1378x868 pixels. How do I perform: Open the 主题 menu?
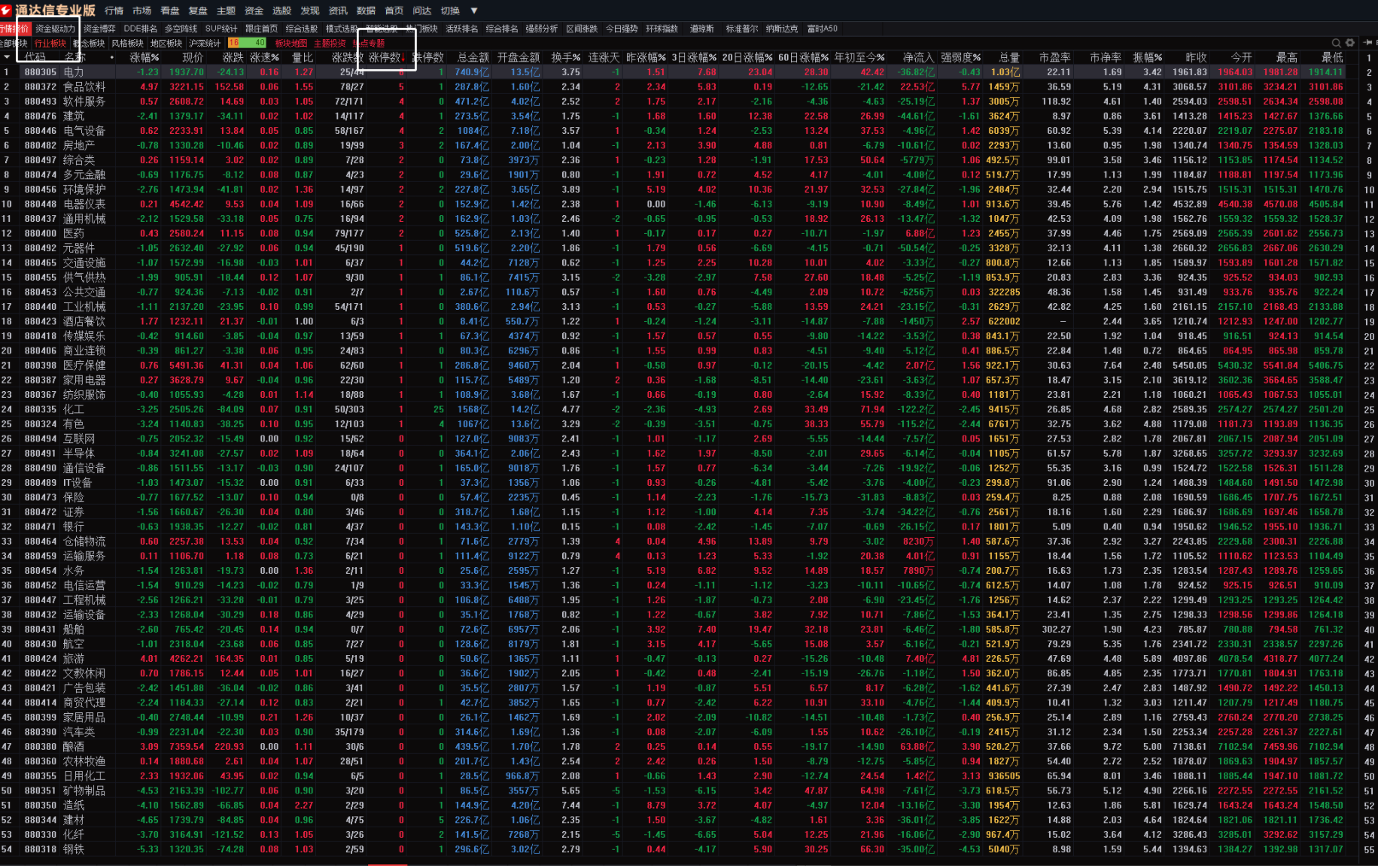click(226, 11)
